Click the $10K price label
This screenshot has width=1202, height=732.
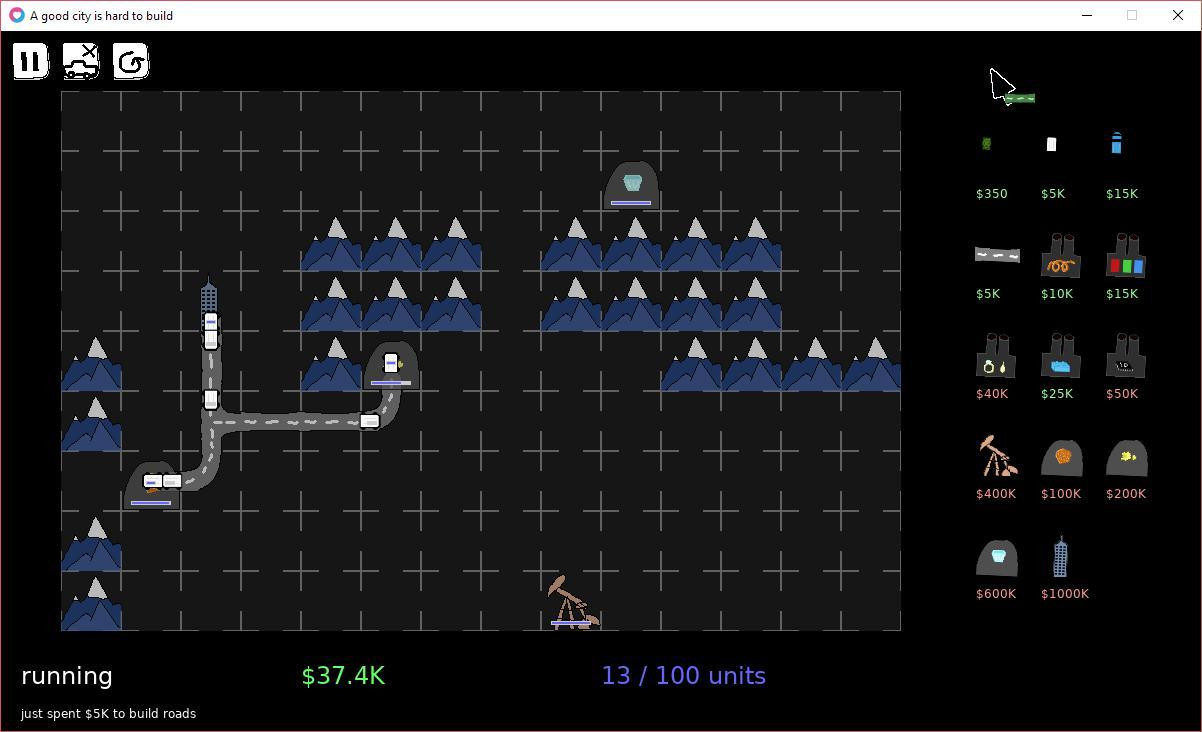[x=1057, y=294]
